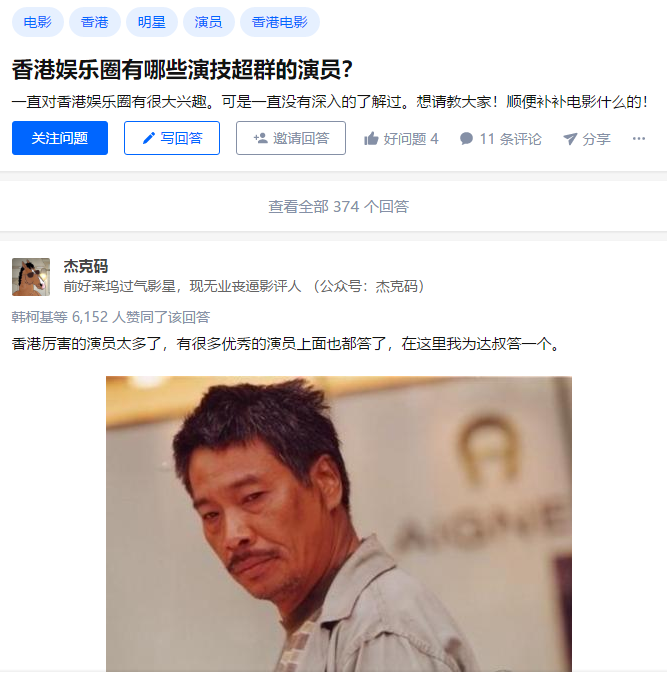Open the 明星 topic tag
Viewport: 667px width, 678px height.
tap(152, 22)
